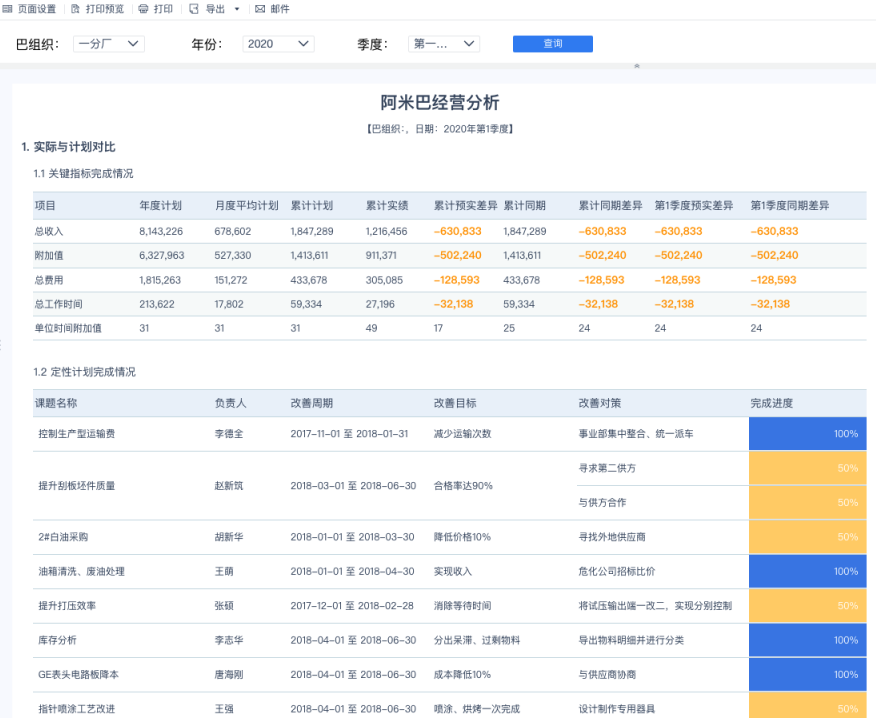This screenshot has width=876, height=718.
Task: Click the owner name 唐海刚
Action: (x=229, y=674)
